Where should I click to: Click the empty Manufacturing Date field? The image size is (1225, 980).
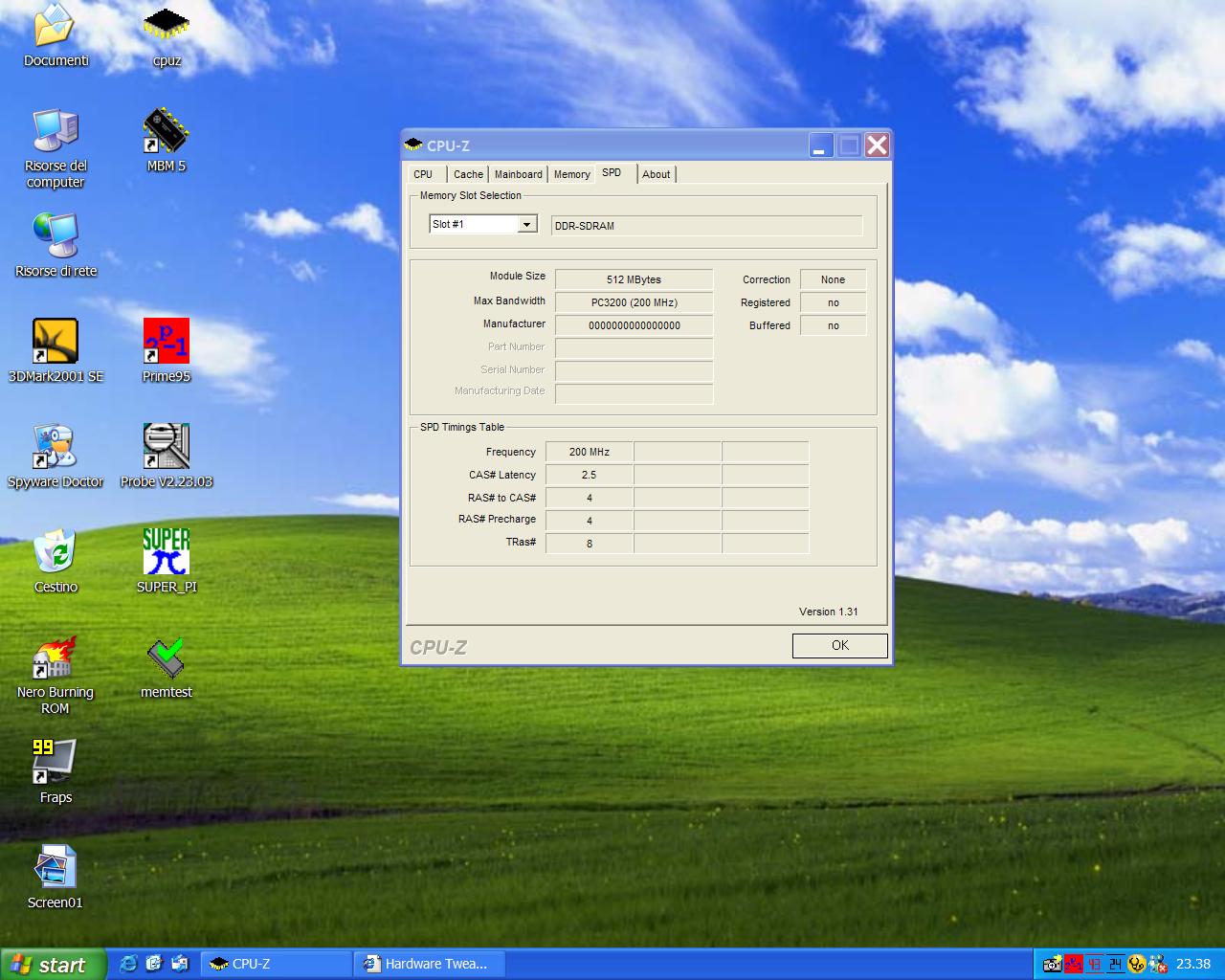[634, 393]
